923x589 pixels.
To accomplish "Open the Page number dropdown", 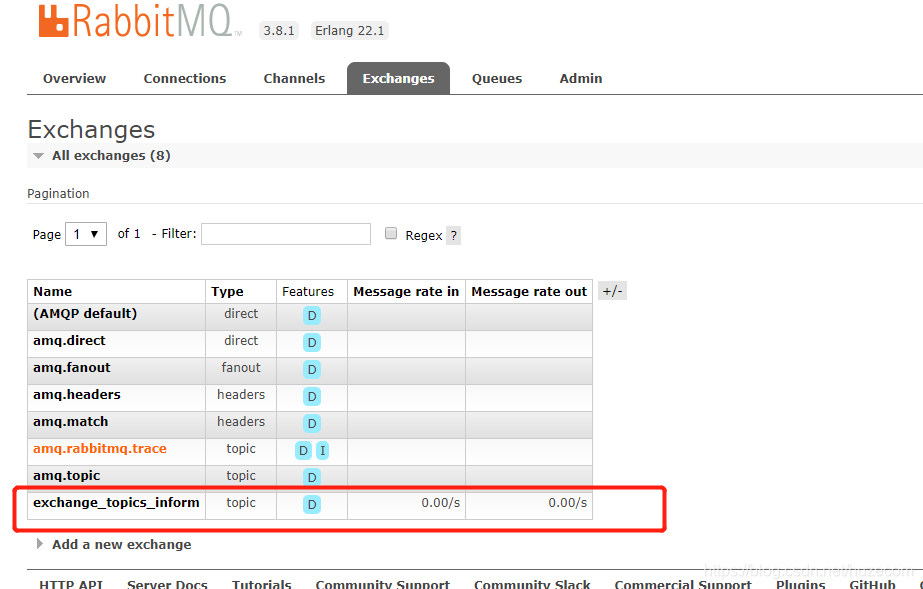I will pyautogui.click(x=86, y=234).
